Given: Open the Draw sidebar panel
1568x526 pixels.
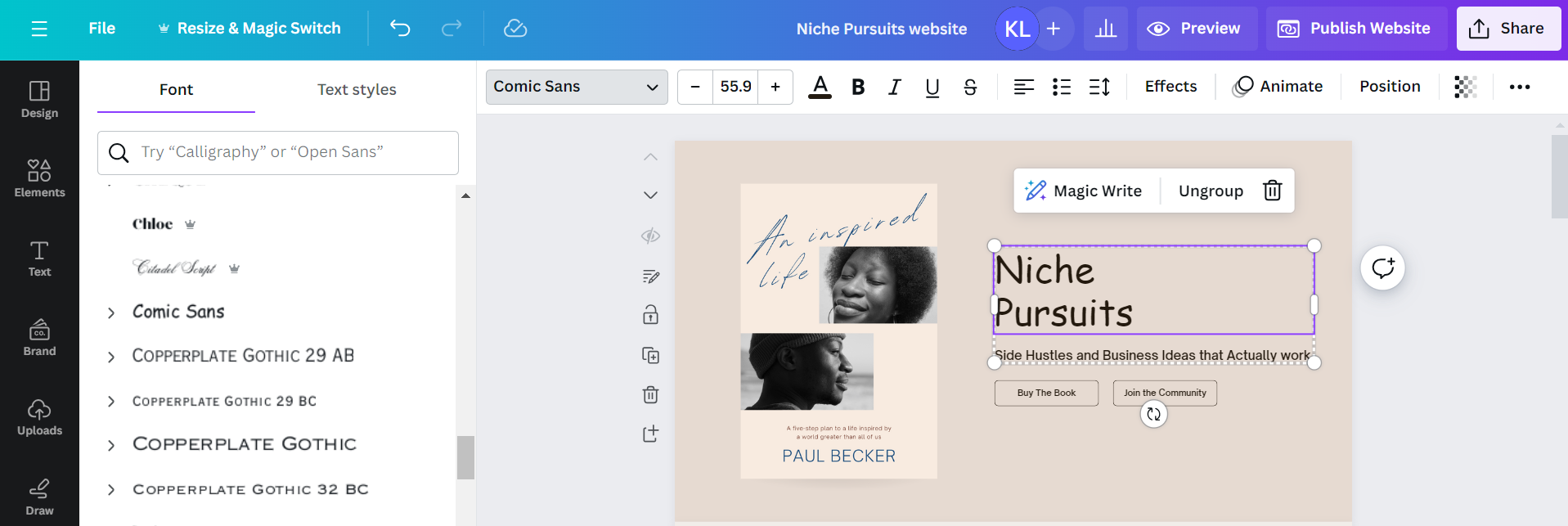Looking at the screenshot, I should [x=39, y=497].
